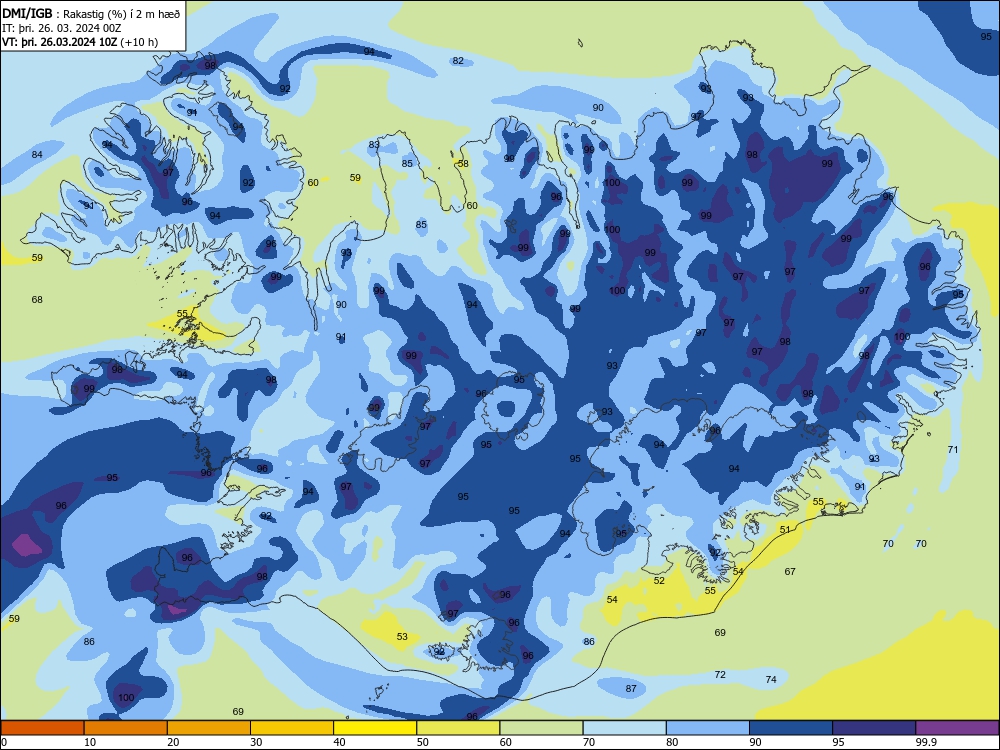Click the light orange 20–30 legend swatch
Image resolution: width=1000 pixels, height=750 pixels.
tap(209, 728)
